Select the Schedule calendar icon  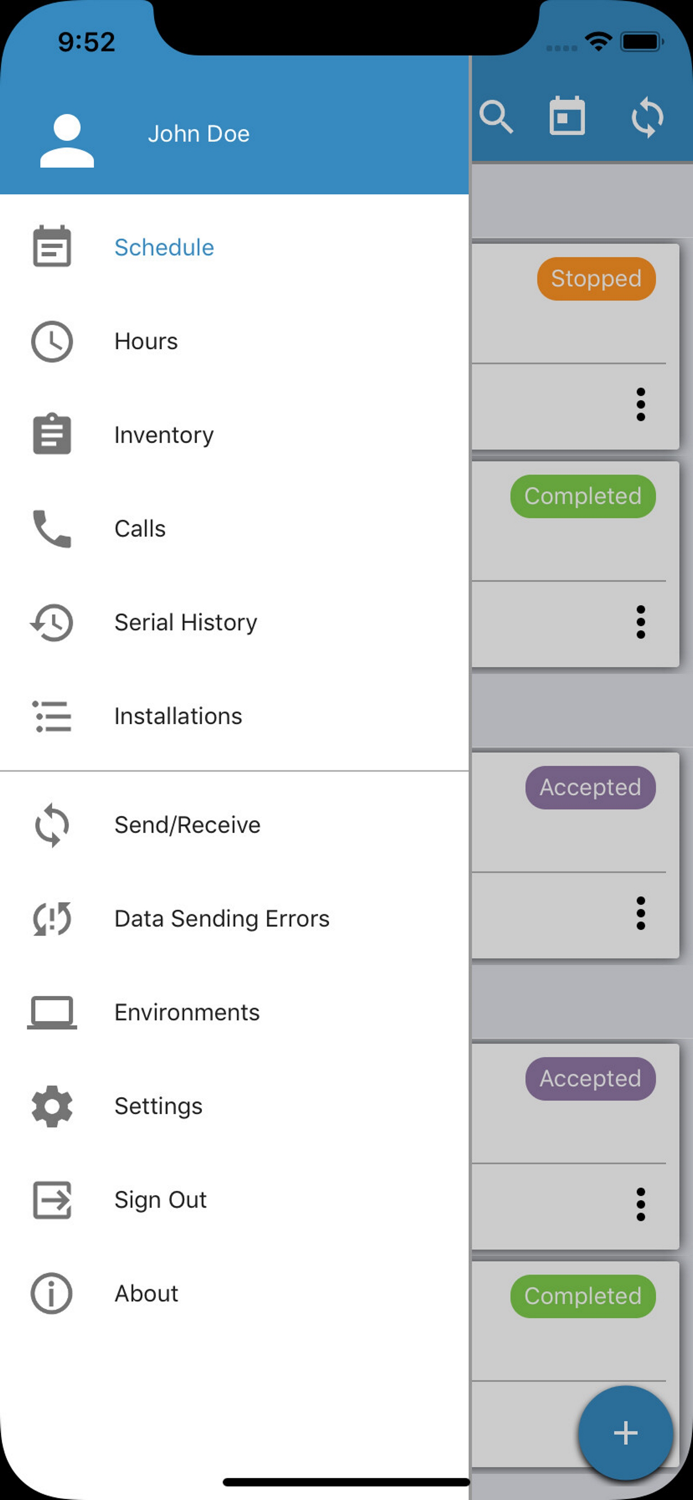(51, 246)
